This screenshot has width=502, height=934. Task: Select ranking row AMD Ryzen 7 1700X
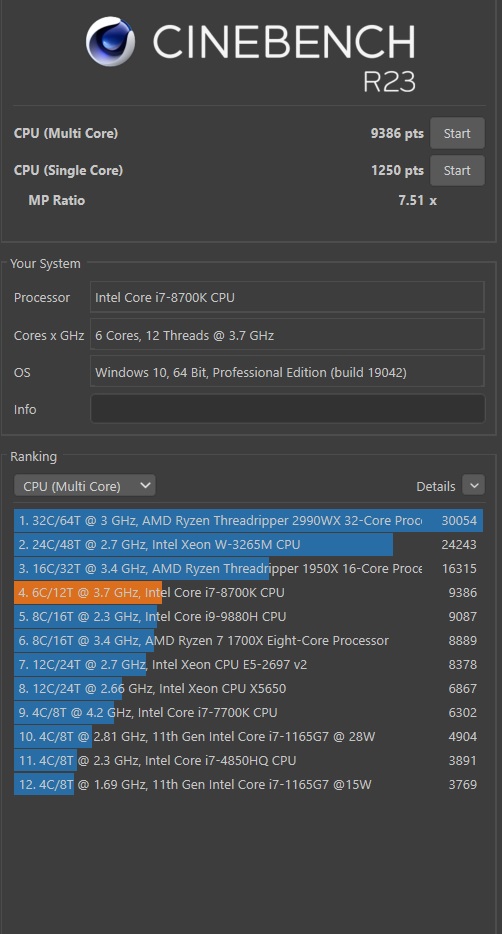[248, 640]
